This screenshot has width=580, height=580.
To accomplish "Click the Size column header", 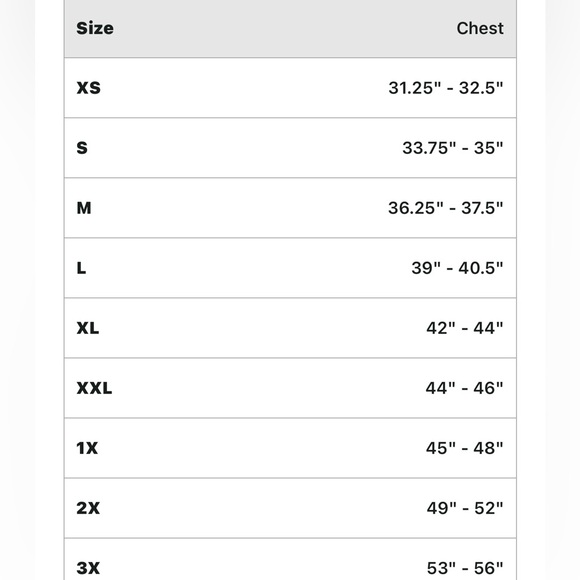I will pyautogui.click(x=95, y=28).
